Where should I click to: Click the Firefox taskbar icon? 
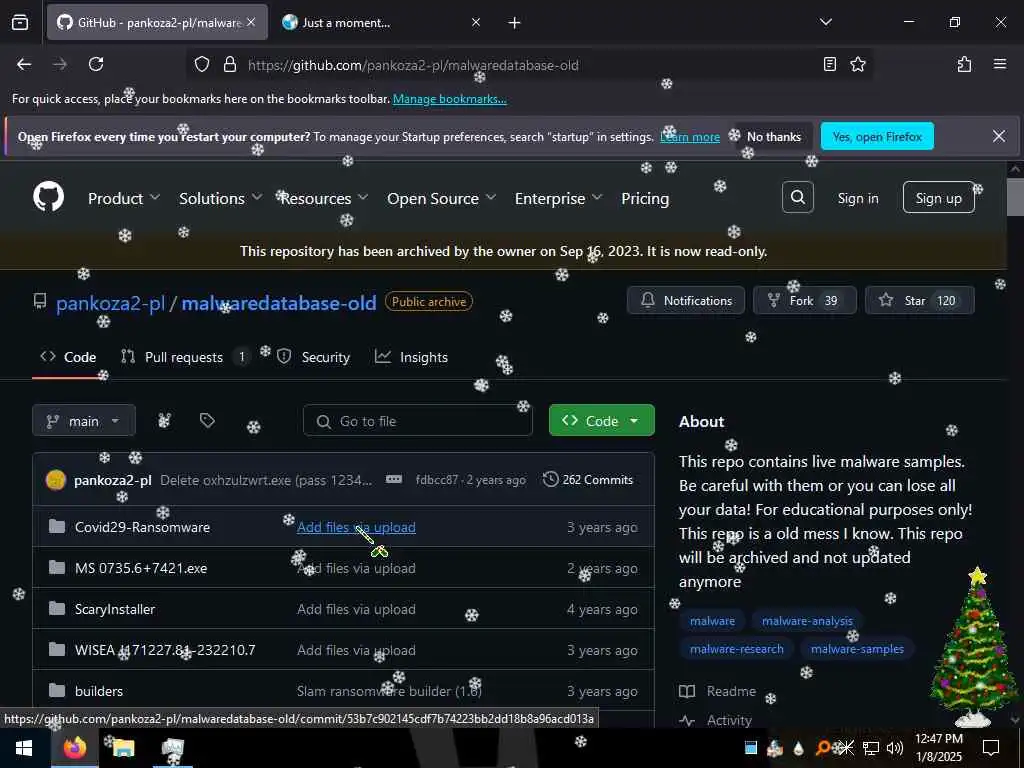[74, 748]
